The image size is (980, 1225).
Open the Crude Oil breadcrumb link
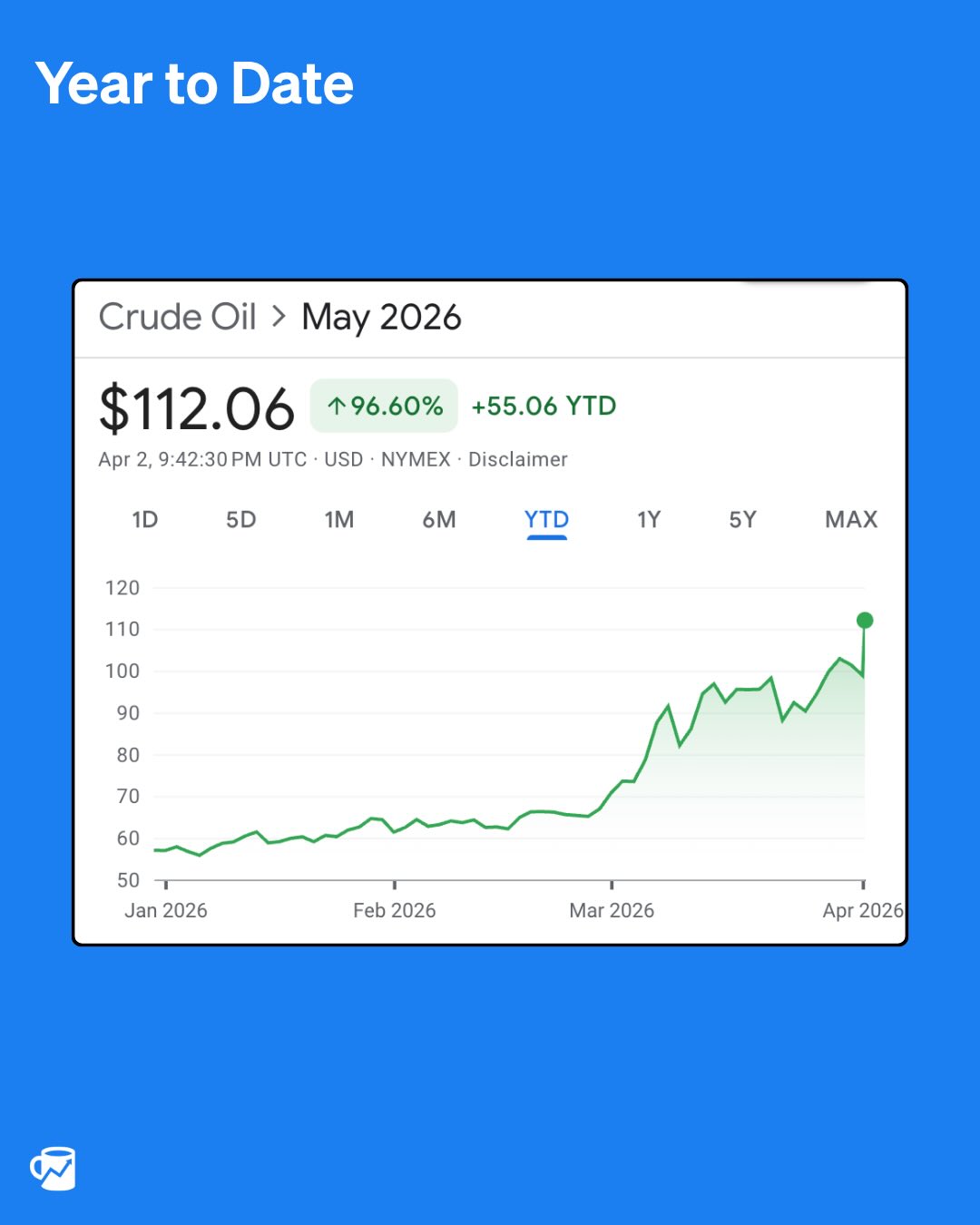click(178, 317)
